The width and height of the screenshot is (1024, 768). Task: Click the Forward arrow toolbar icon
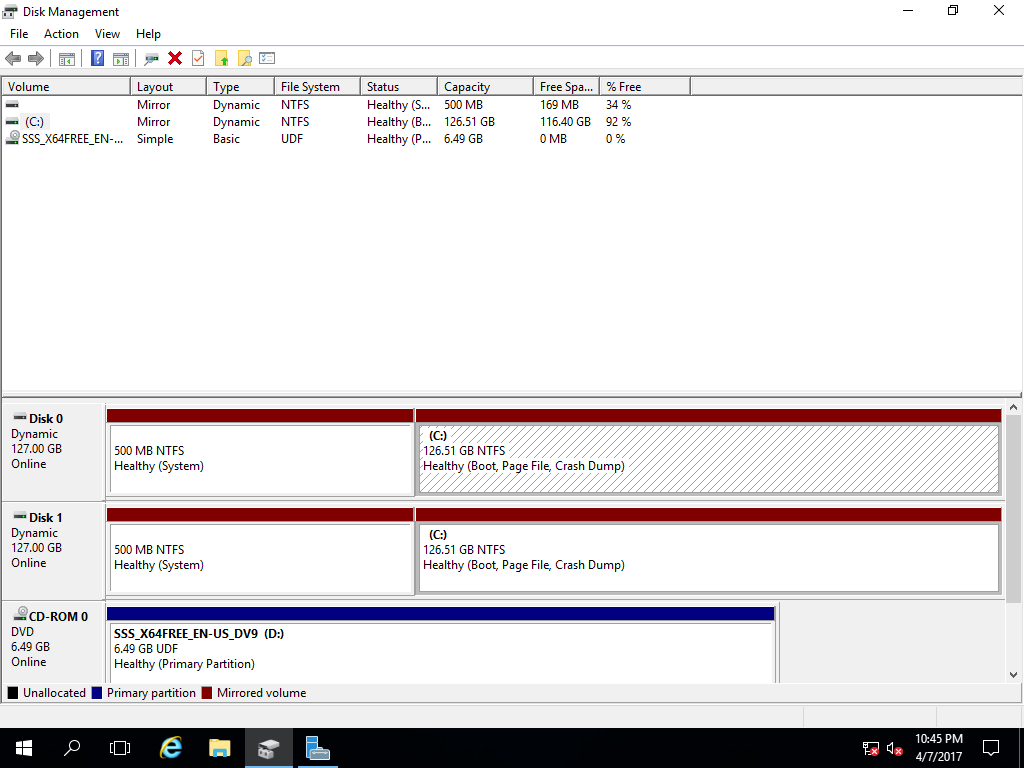(36, 59)
